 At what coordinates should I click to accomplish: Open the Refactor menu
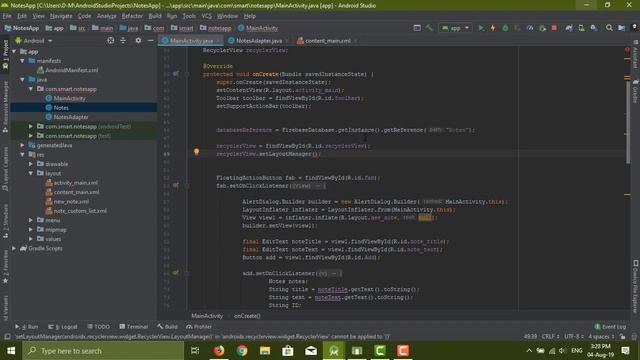click(132, 16)
